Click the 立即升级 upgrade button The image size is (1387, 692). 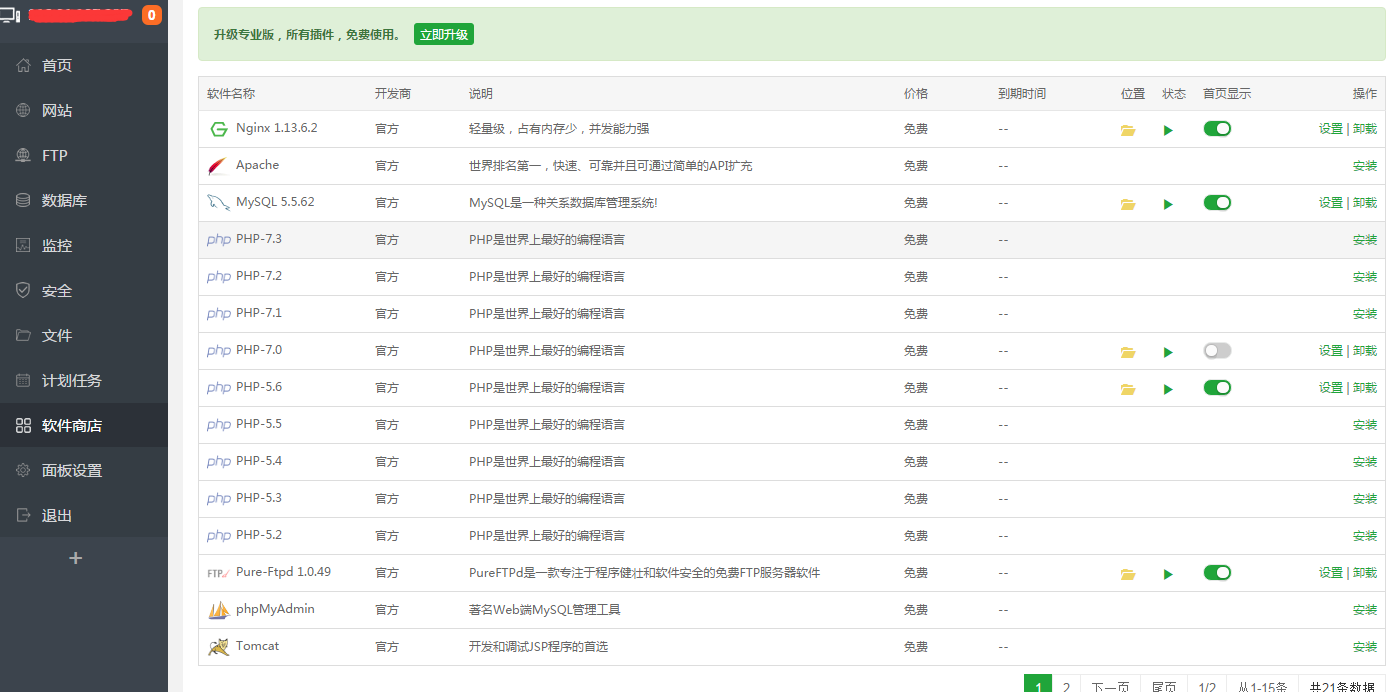(444, 34)
